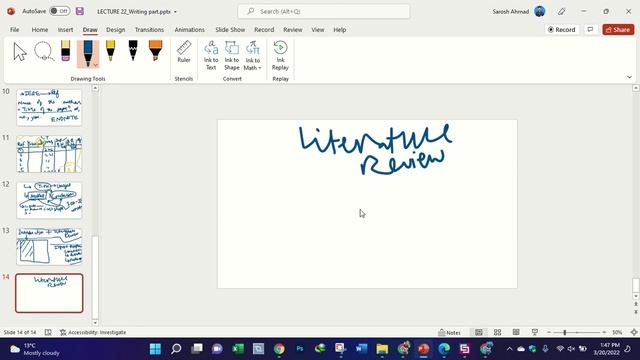The width and height of the screenshot is (640, 360).
Task: Select slide 11 thumbnail
Action: (49, 154)
